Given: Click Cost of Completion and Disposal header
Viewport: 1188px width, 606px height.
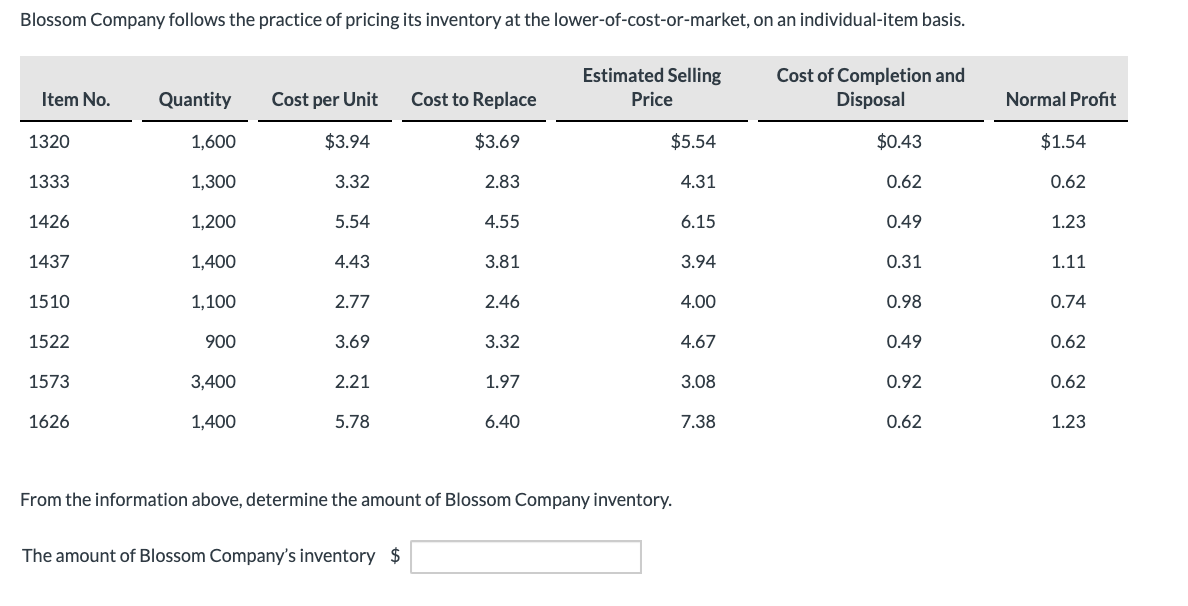Looking at the screenshot, I should [870, 87].
